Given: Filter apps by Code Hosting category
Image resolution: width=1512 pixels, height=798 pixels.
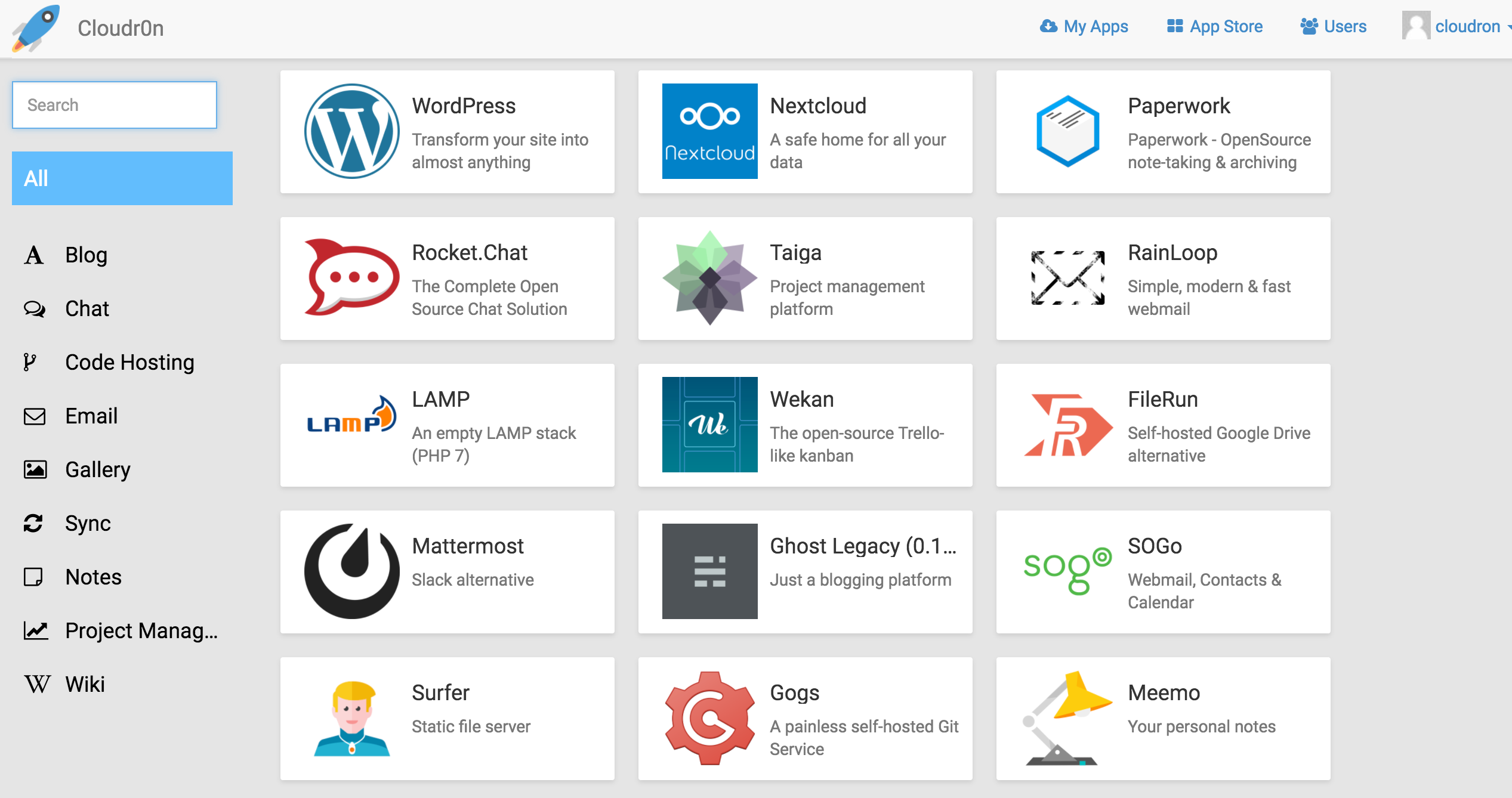Looking at the screenshot, I should point(129,363).
